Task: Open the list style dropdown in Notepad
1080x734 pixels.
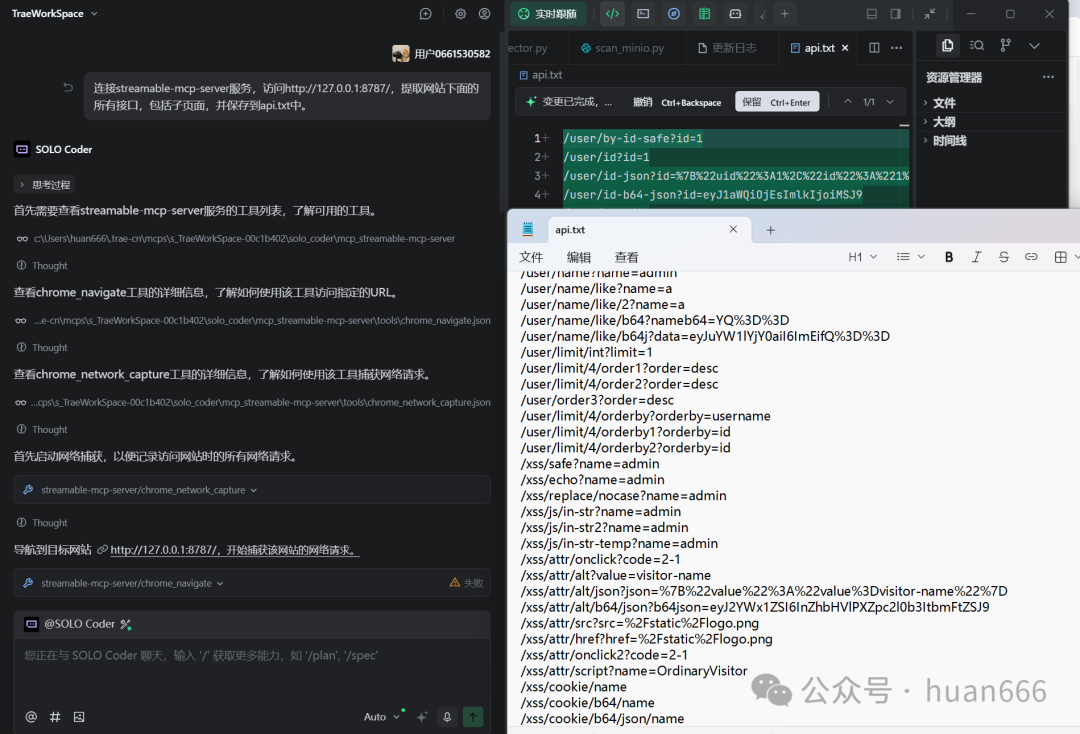Action: coord(911,257)
